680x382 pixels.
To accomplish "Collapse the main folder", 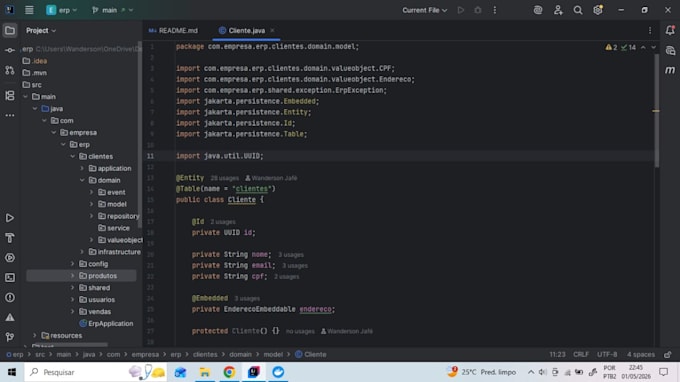I will [26, 97].
